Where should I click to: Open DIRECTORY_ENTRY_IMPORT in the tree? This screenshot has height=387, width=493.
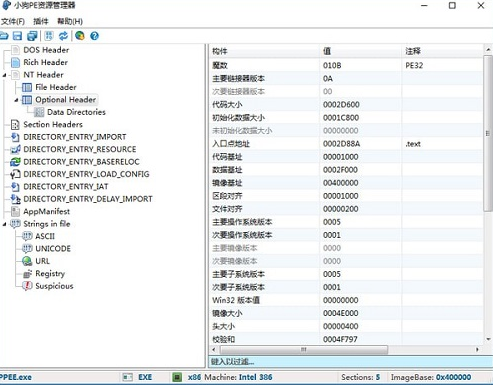[75, 137]
